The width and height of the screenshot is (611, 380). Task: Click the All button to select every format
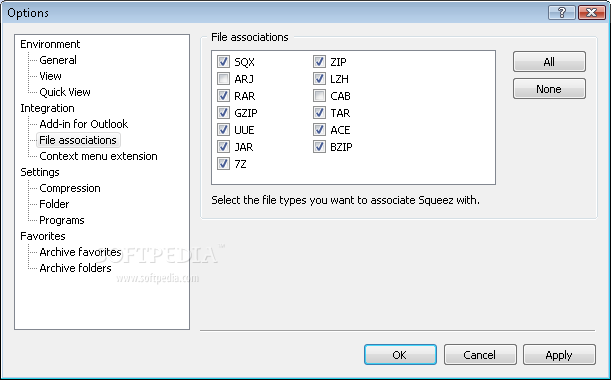[549, 62]
